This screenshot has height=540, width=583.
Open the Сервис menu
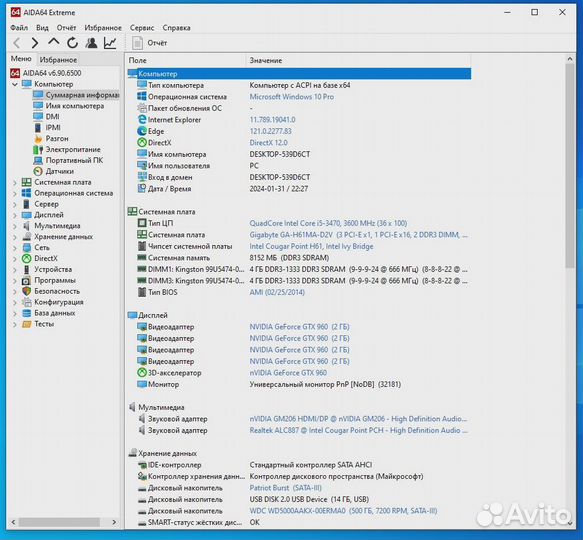pos(142,28)
